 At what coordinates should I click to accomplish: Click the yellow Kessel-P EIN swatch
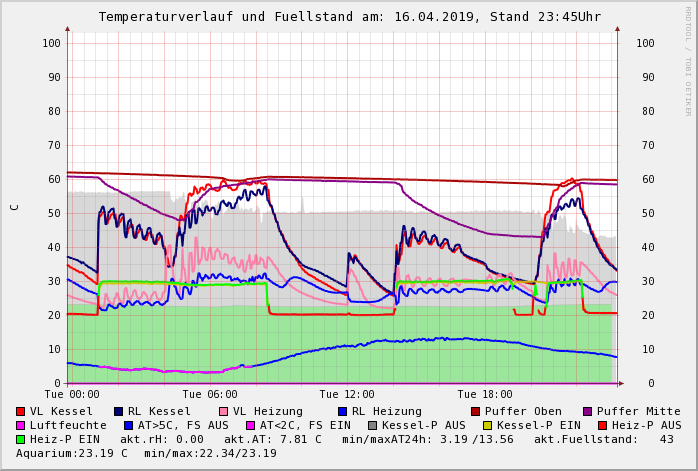click(x=487, y=425)
